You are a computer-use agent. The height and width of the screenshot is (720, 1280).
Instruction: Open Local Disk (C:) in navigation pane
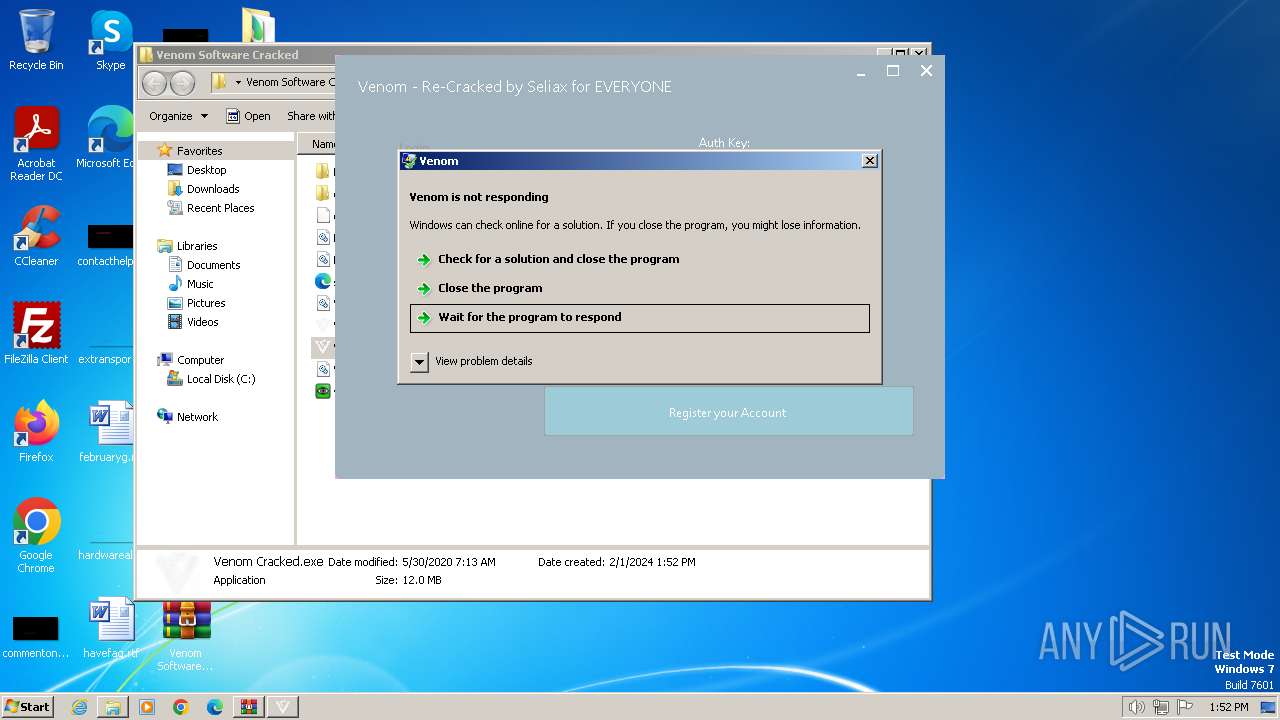(220, 379)
